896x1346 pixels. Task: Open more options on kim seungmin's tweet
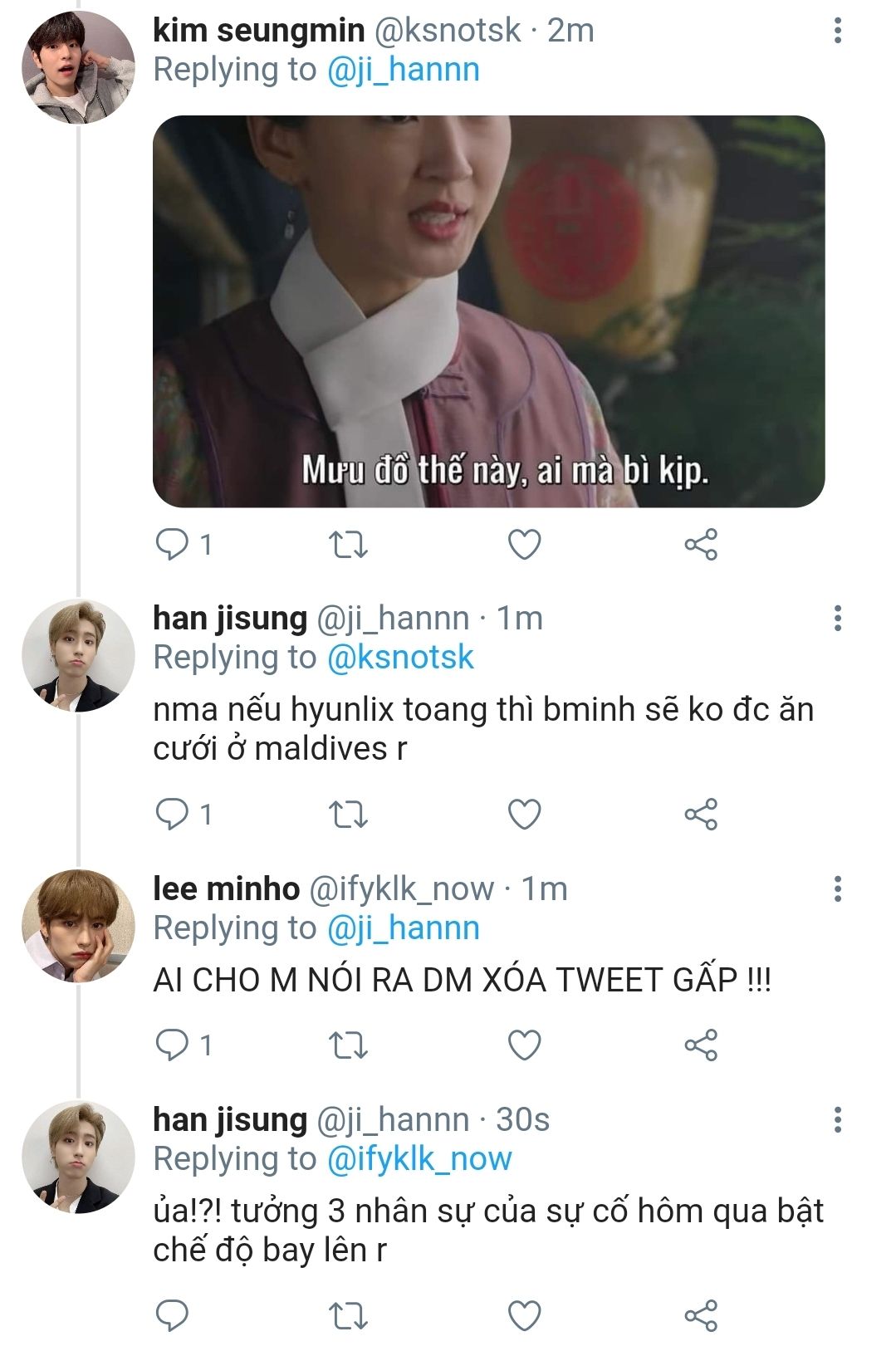click(x=837, y=32)
